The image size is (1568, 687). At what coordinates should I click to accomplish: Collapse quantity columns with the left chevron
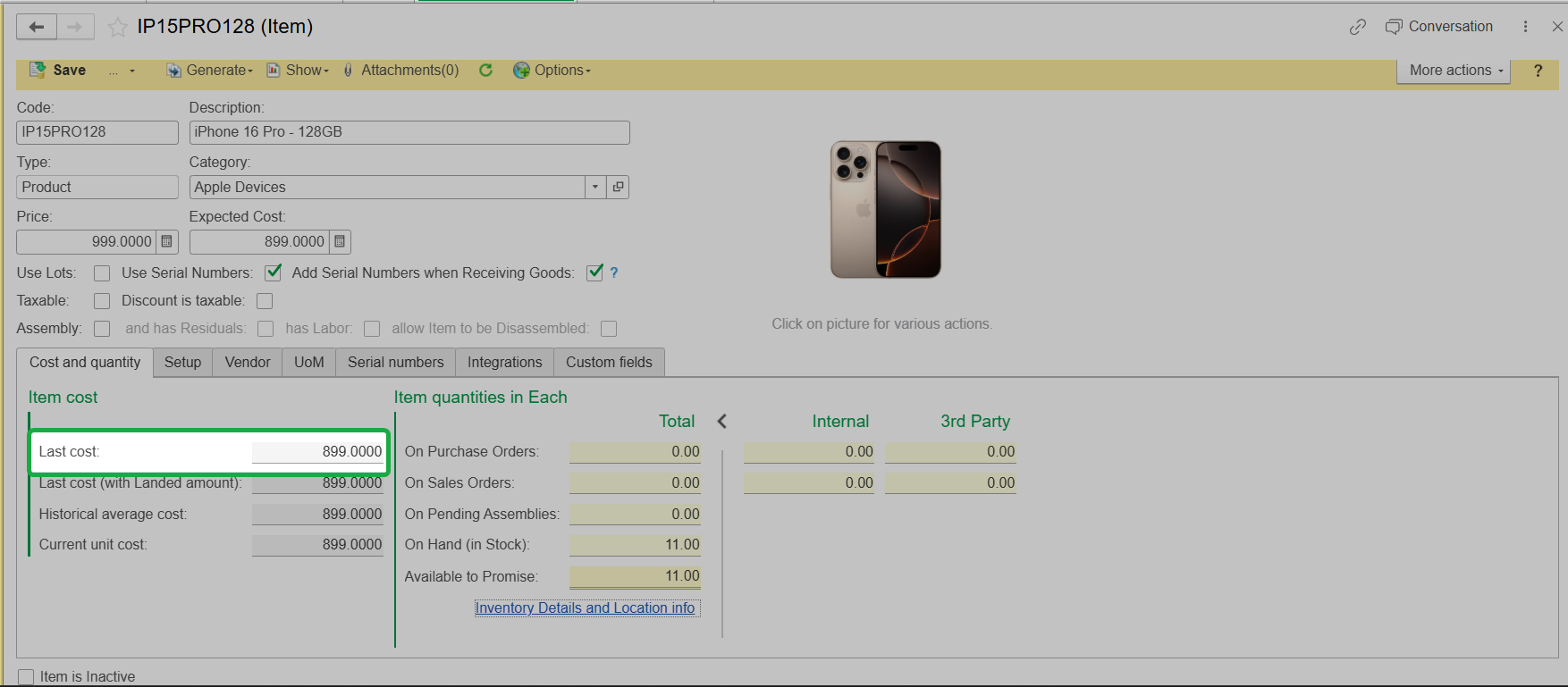click(722, 422)
